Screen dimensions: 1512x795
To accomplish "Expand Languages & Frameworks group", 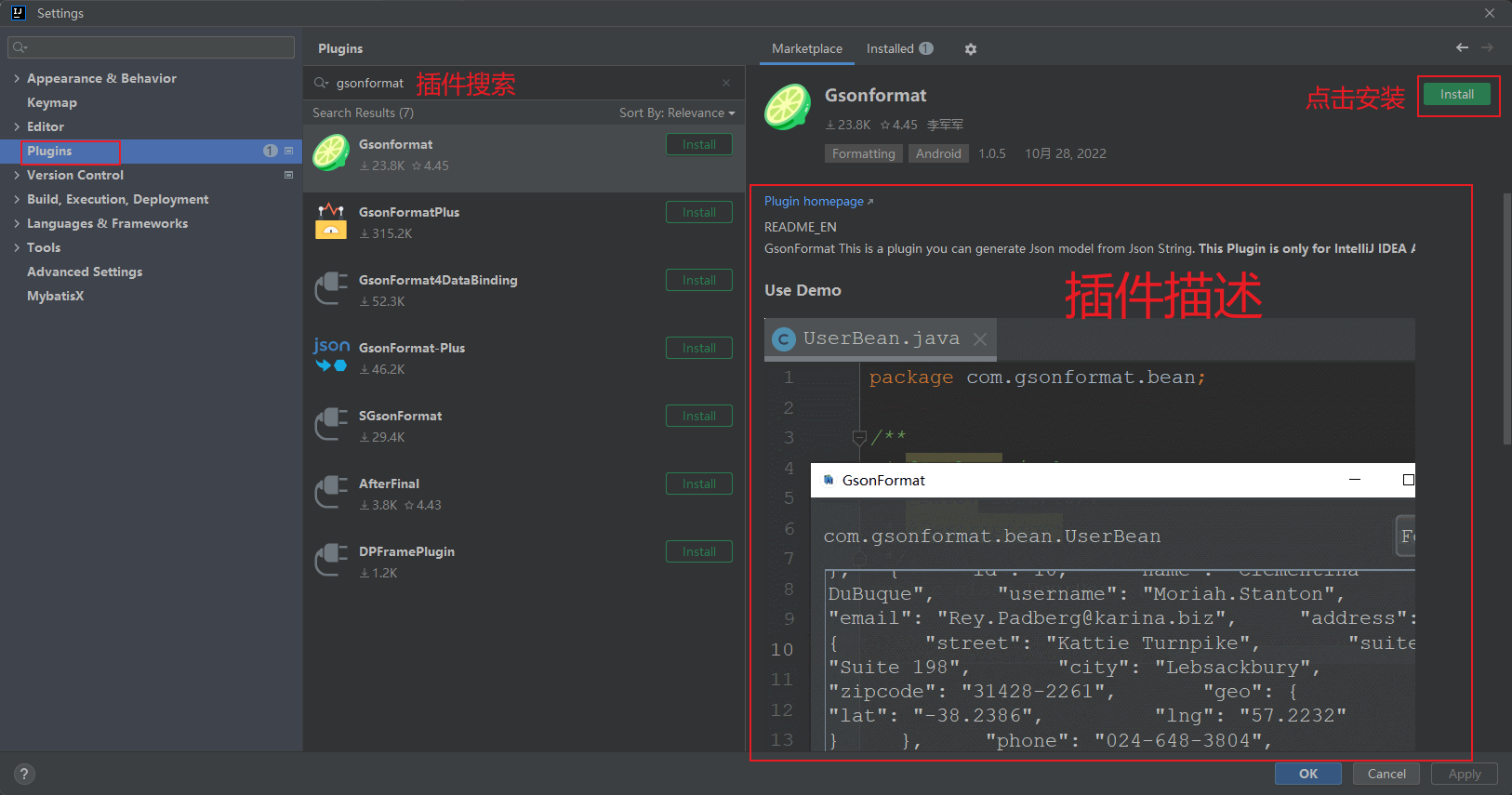I will pyautogui.click(x=17, y=223).
